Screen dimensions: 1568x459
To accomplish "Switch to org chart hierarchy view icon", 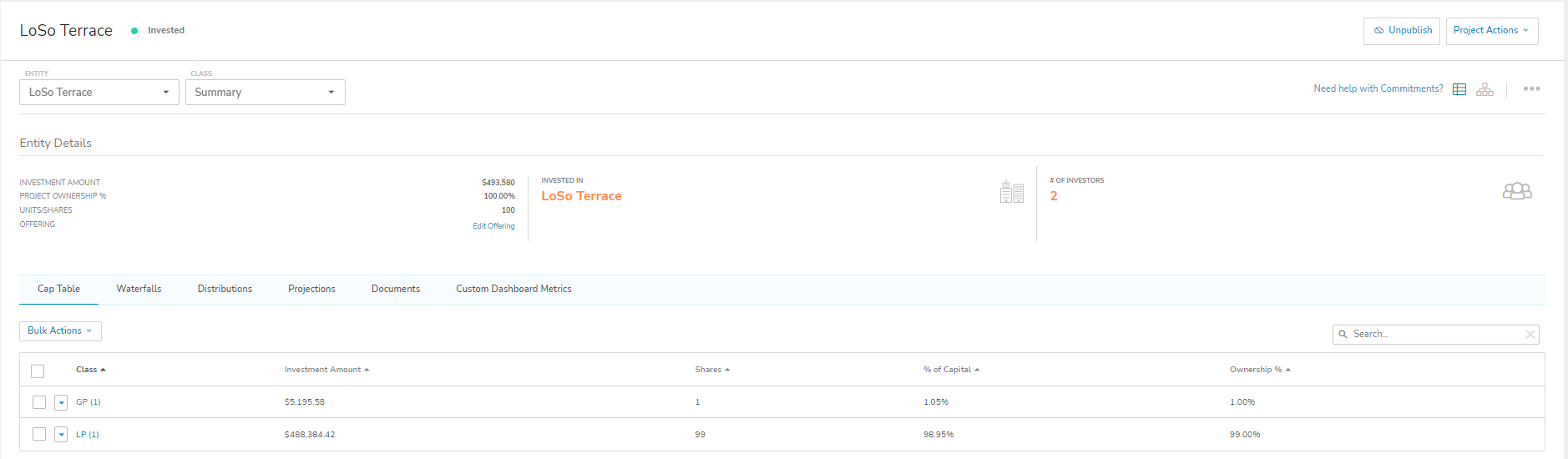I will 1485,89.
